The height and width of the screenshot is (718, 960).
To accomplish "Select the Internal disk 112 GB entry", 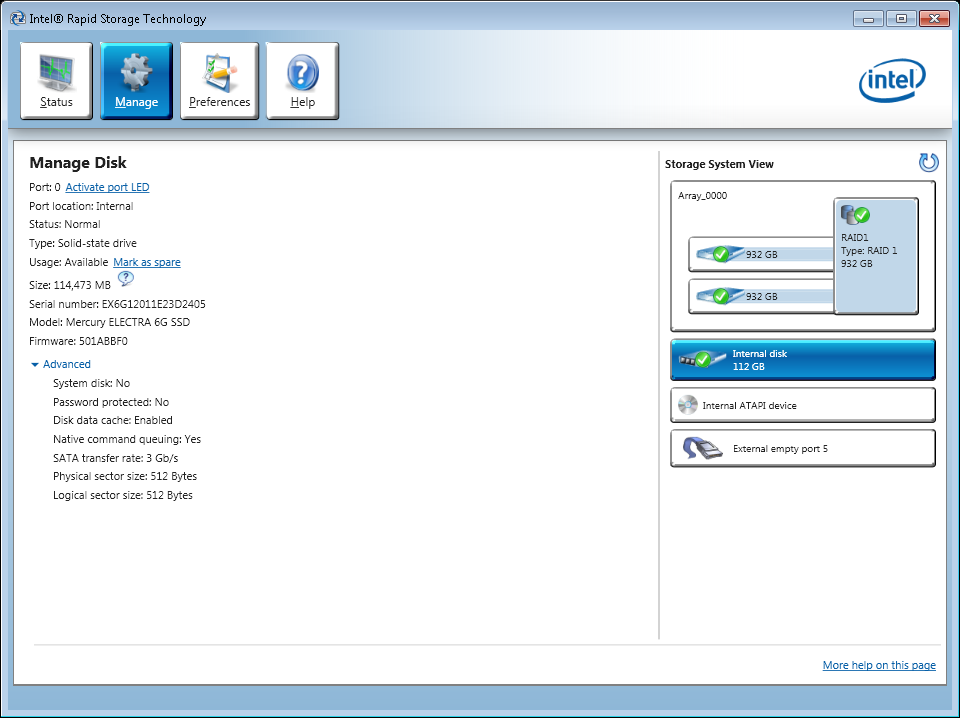I will 802,359.
